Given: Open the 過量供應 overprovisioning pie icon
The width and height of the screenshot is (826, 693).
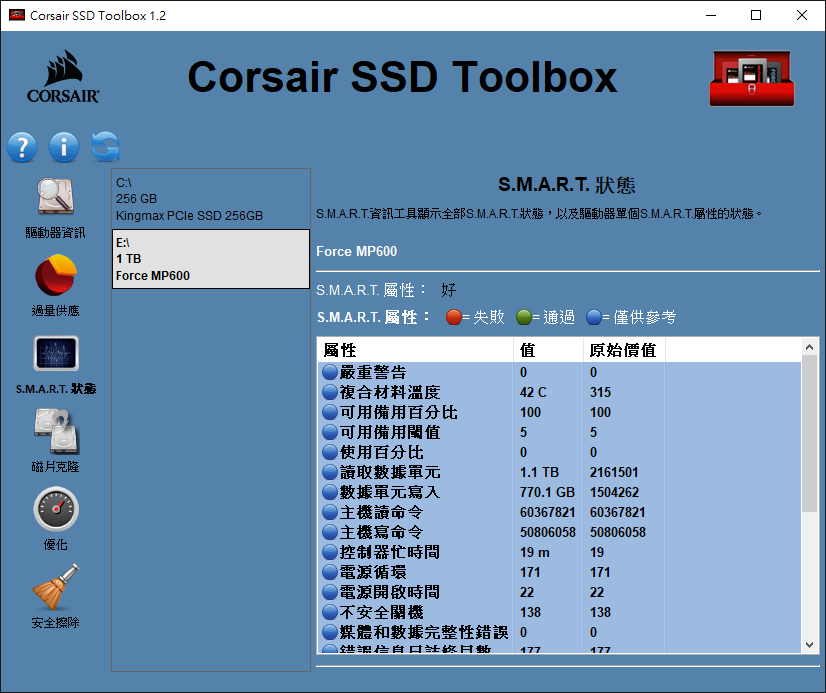Looking at the screenshot, I should pos(55,275).
